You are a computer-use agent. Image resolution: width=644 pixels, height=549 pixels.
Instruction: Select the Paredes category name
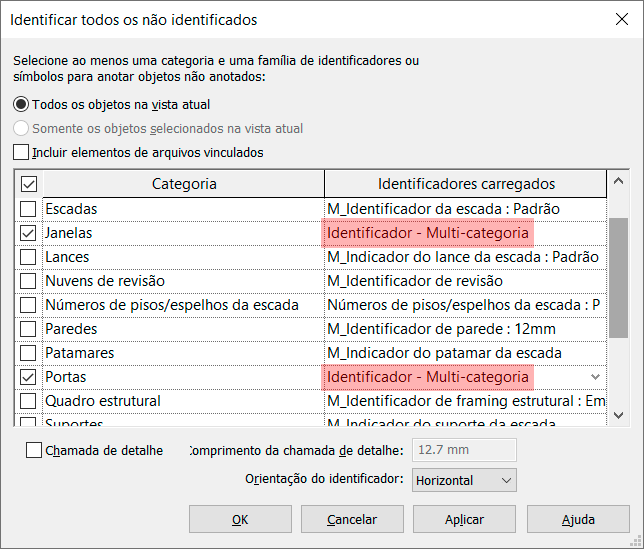coord(71,329)
